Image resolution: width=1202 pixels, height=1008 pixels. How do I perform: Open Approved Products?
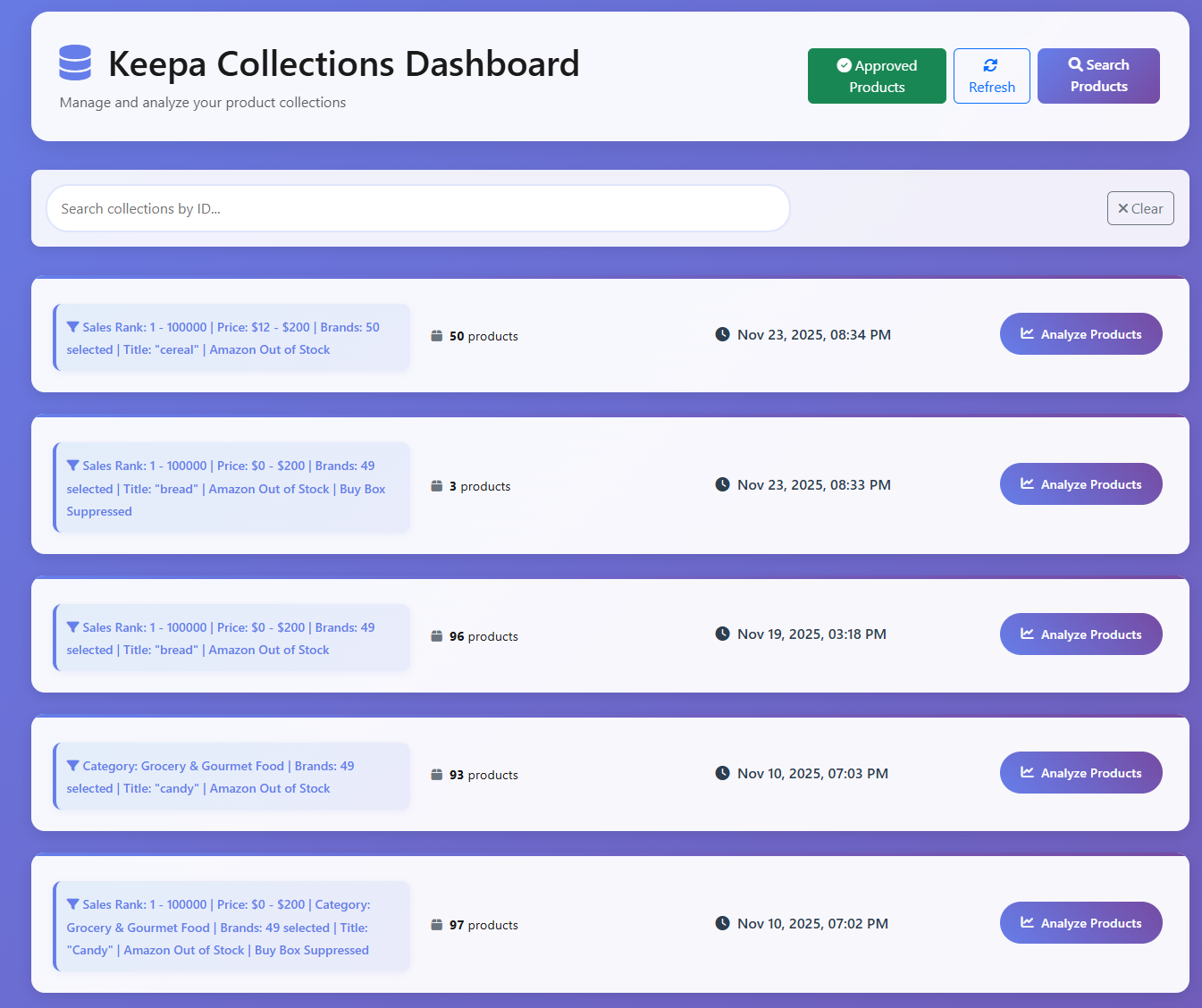877,76
